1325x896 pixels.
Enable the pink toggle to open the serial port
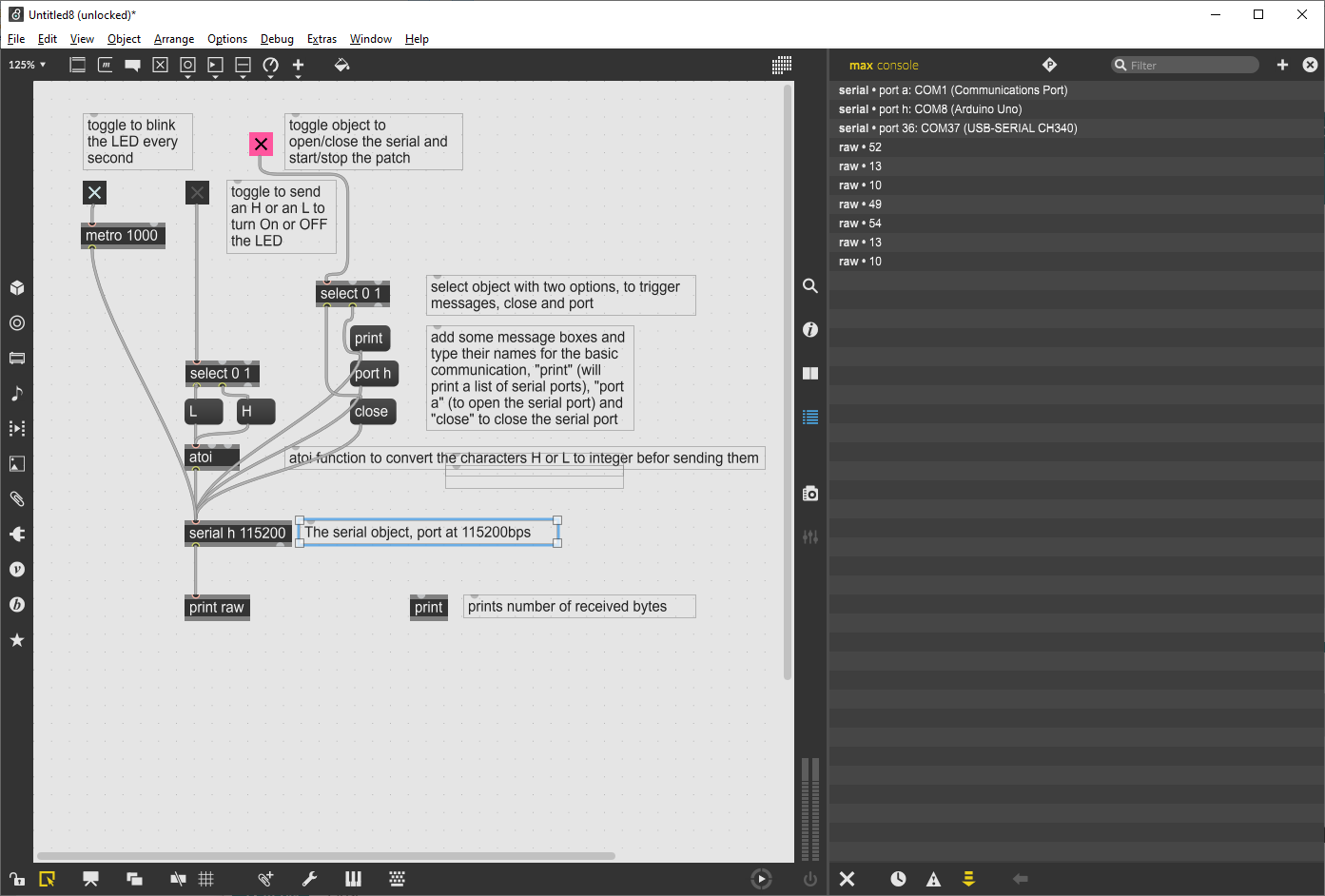(x=261, y=144)
